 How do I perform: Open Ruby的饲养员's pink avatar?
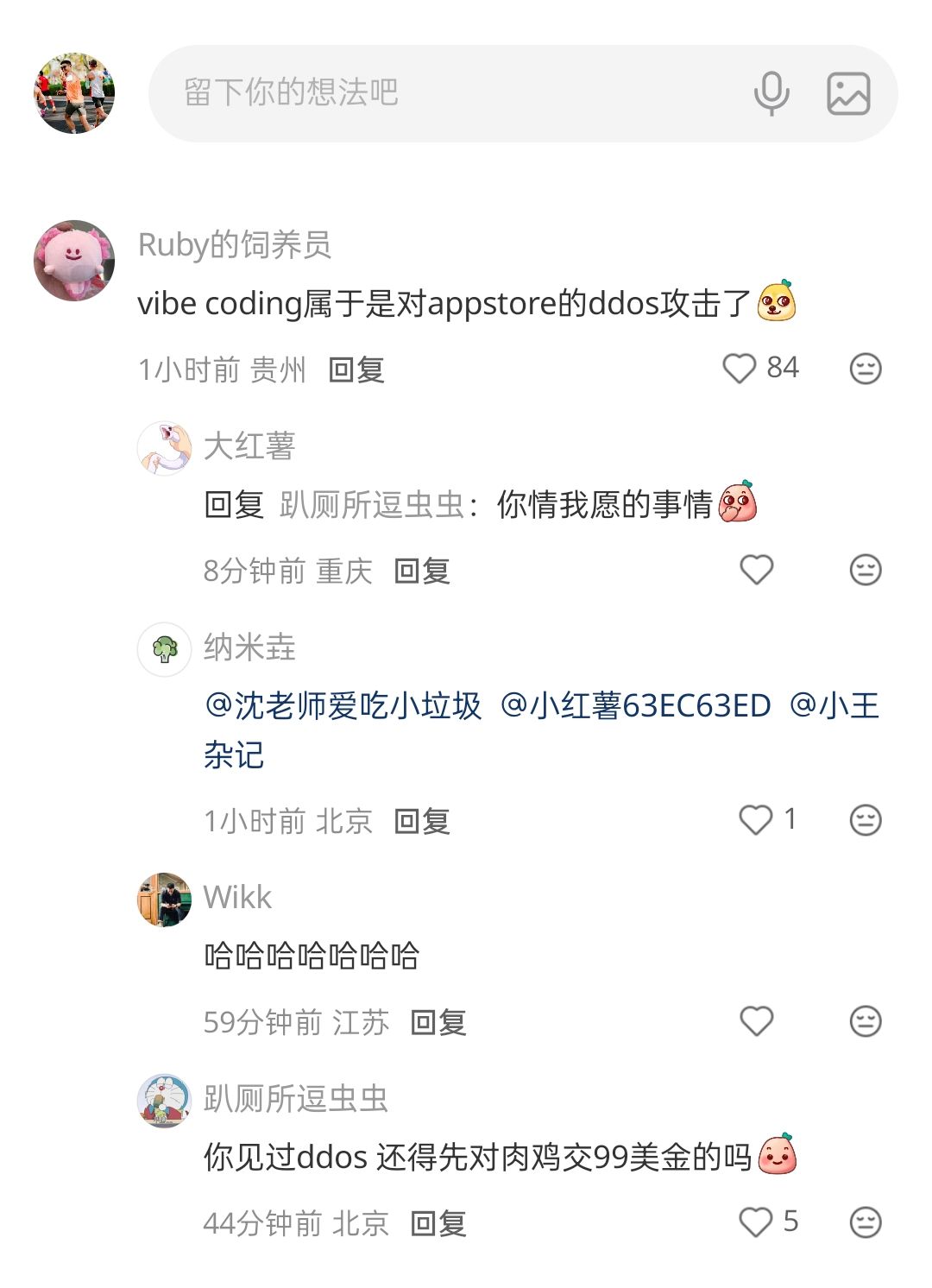(x=74, y=261)
